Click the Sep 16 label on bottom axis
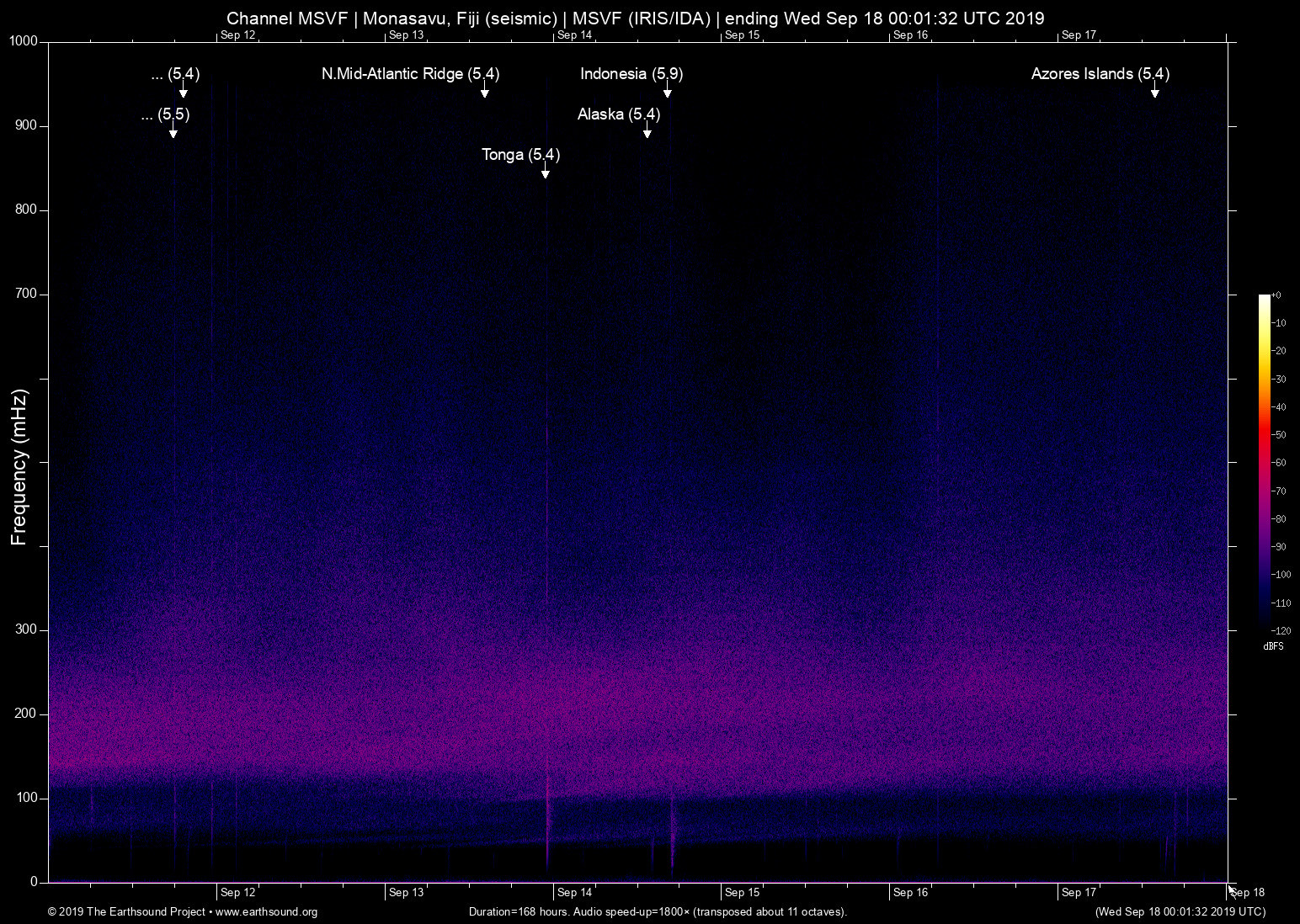 click(x=912, y=892)
